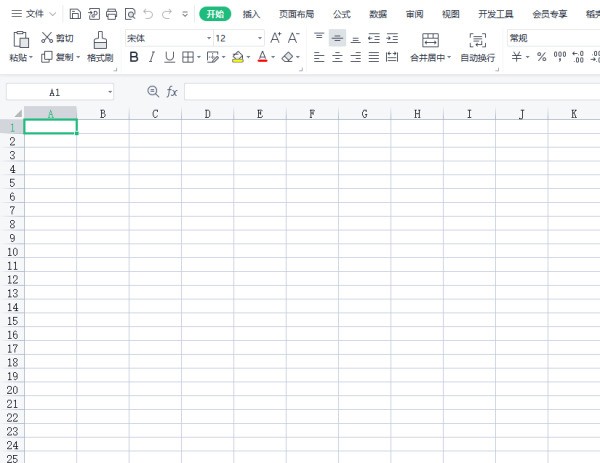Screen dimensions: 600x463
Task: Open the borders dropdown arrow
Action: (199, 57)
